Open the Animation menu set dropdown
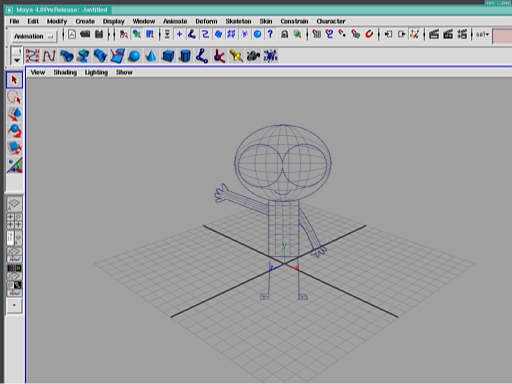 click(x=34, y=36)
